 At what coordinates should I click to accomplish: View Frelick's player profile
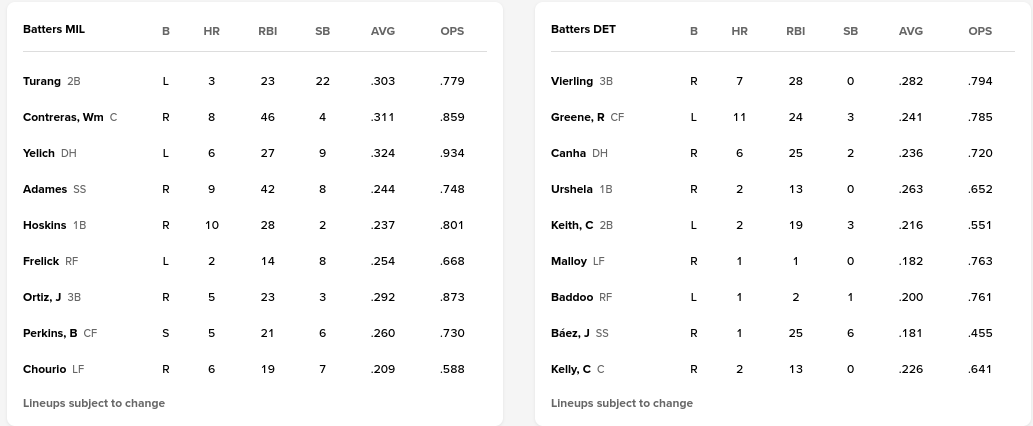click(41, 261)
